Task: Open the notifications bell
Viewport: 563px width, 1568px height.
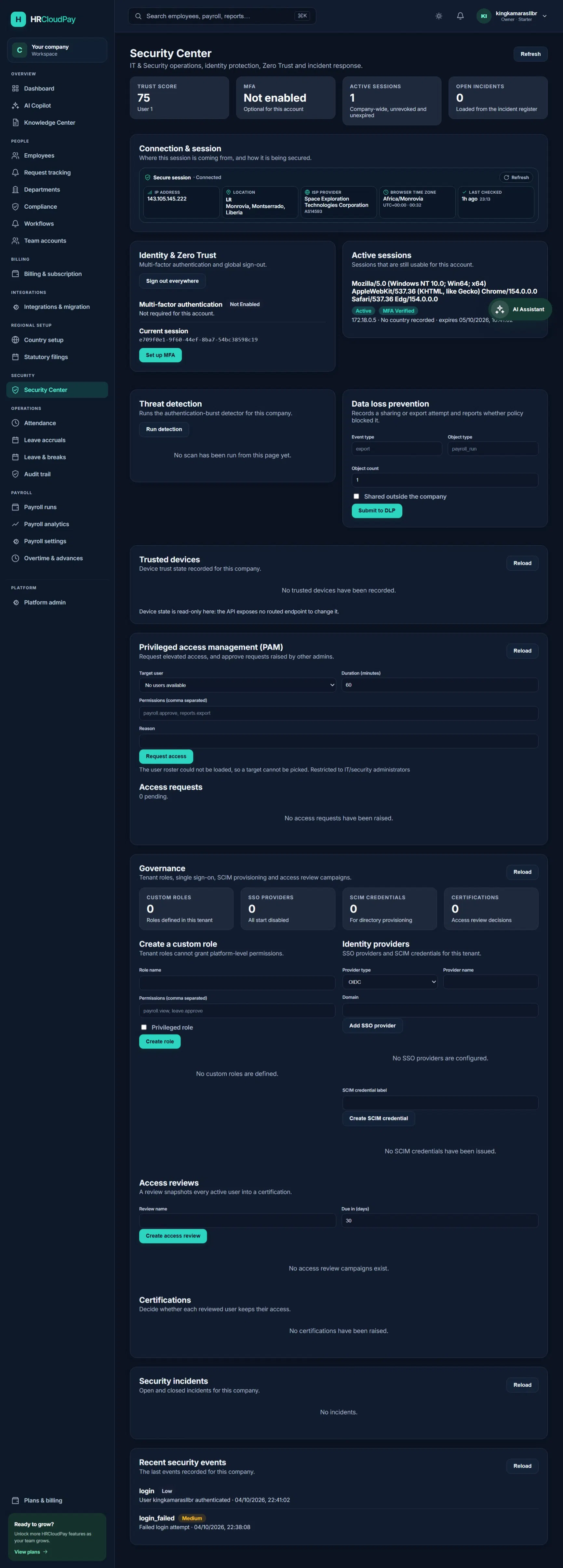Action: (460, 16)
